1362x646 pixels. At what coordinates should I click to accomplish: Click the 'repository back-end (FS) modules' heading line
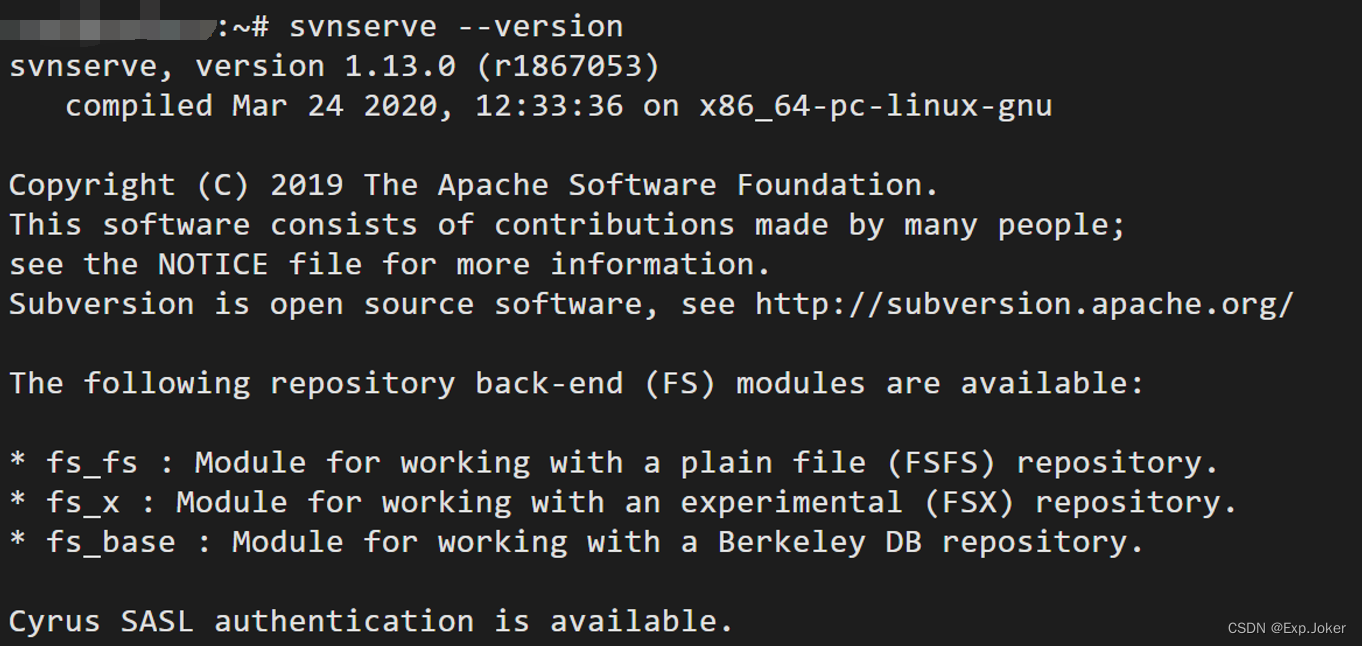(x=575, y=383)
